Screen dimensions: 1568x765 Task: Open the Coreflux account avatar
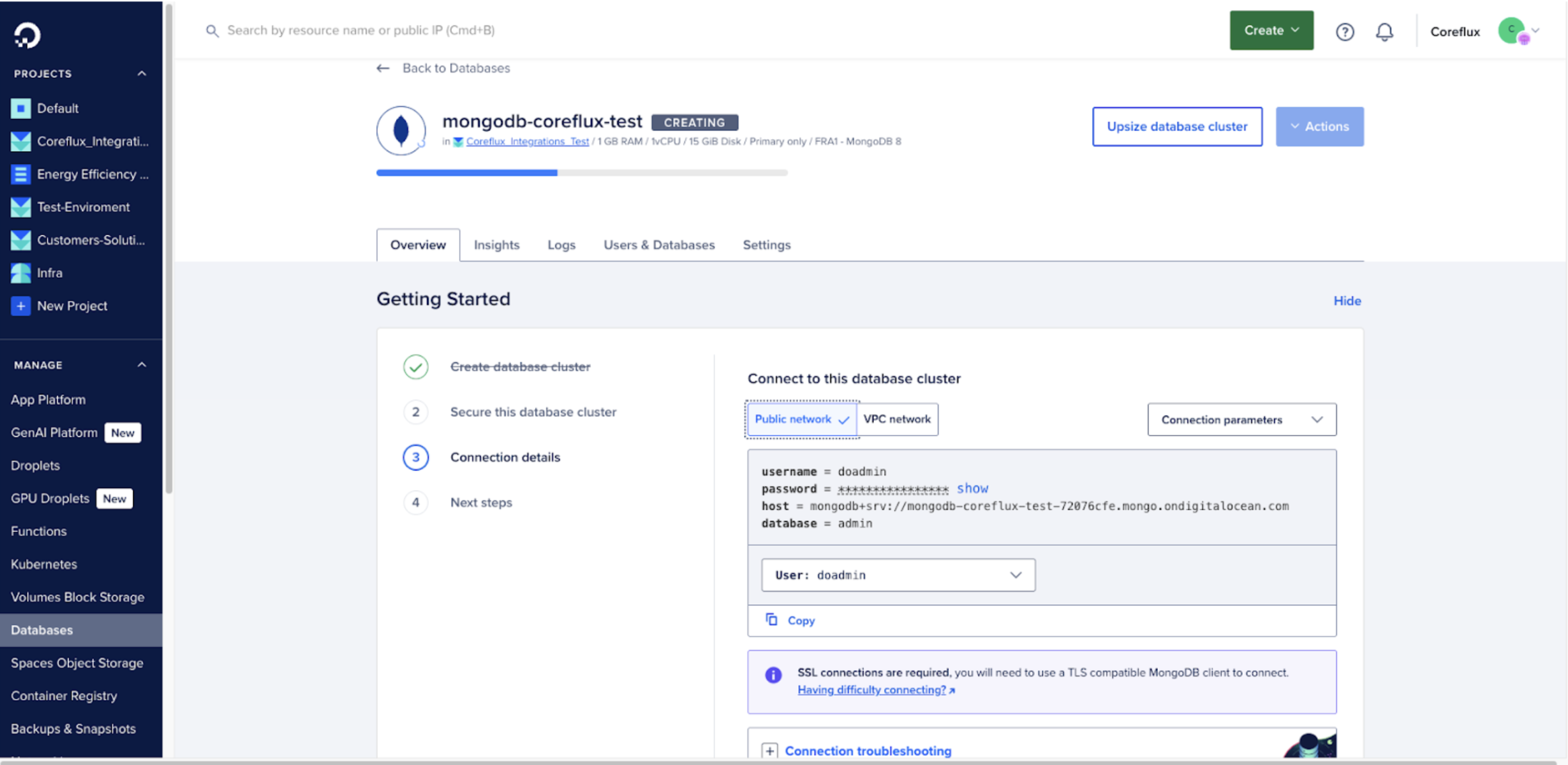tap(1512, 30)
